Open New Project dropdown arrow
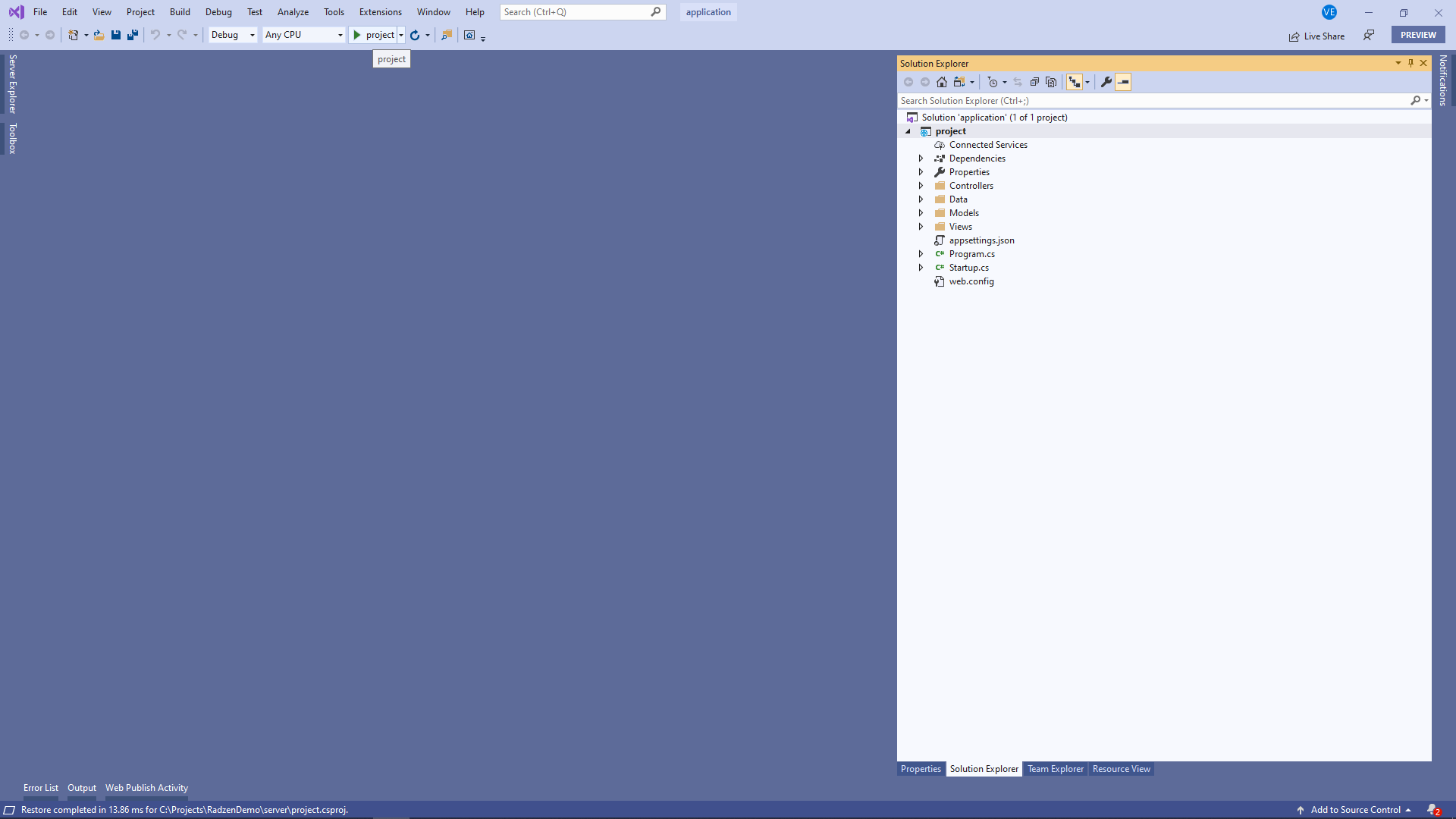Image resolution: width=1456 pixels, height=819 pixels. 86,35
